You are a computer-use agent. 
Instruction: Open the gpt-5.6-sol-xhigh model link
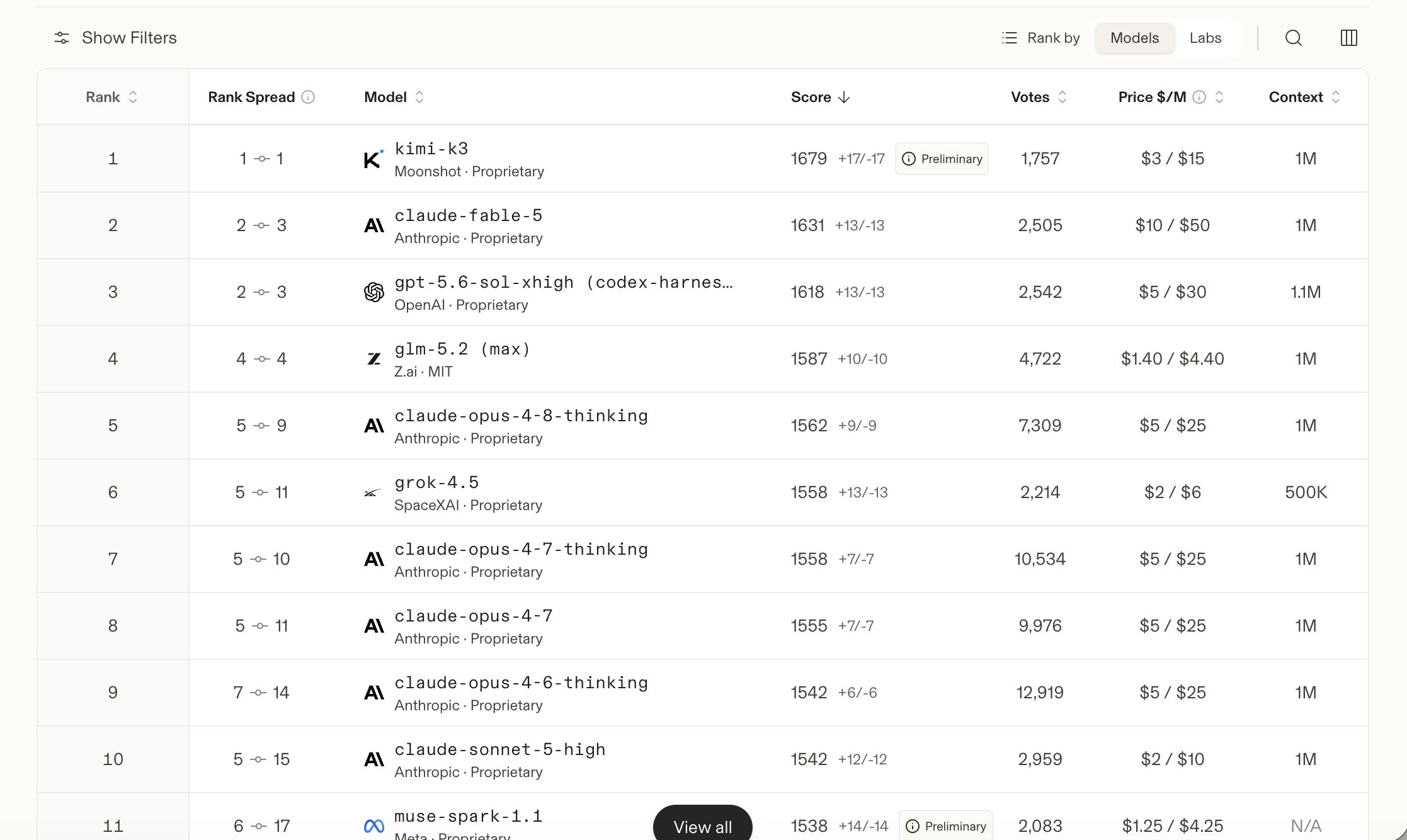[564, 282]
